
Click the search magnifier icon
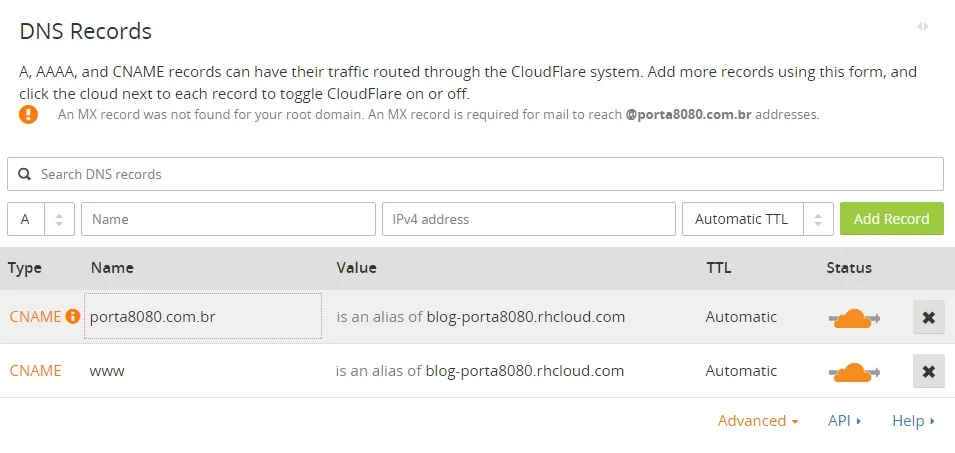click(x=25, y=174)
